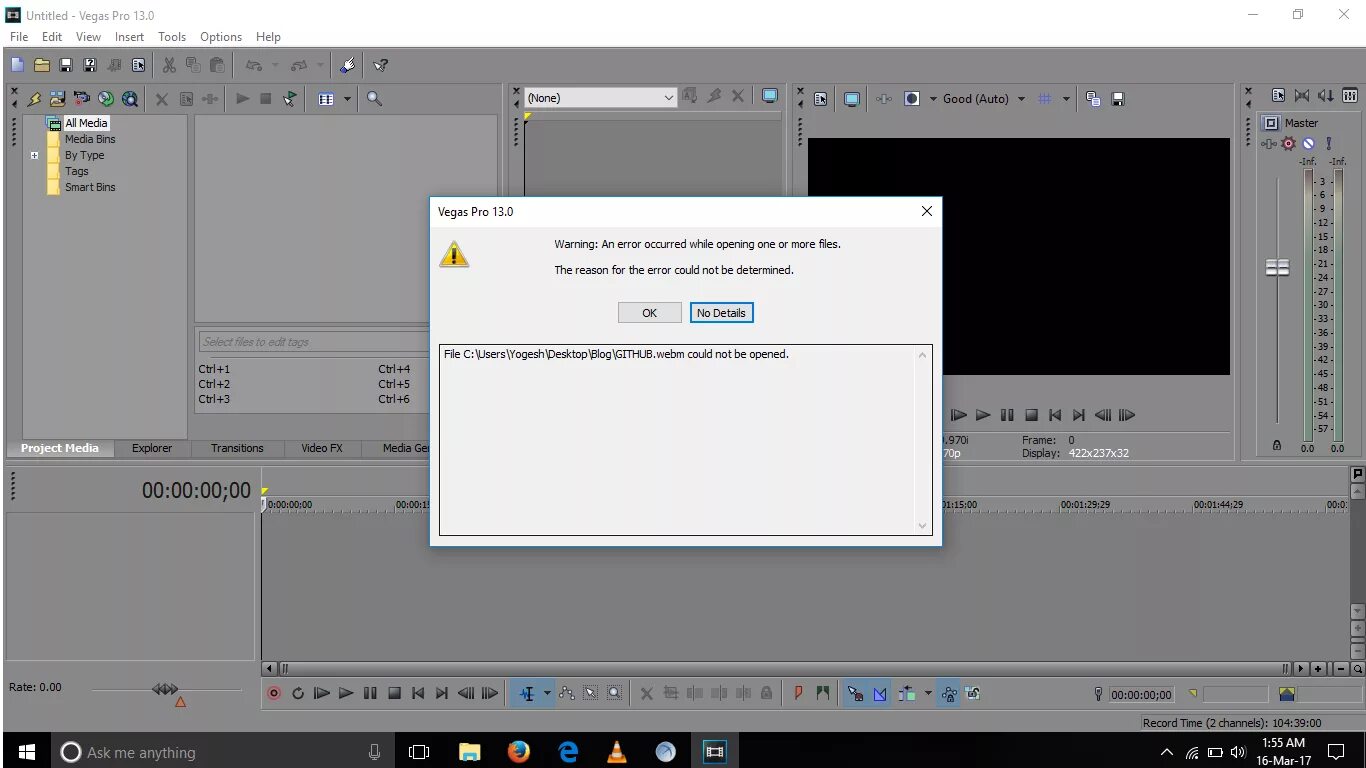Click the playback Rate slider
Viewport: 1366px width, 768px height.
[x=166, y=690]
